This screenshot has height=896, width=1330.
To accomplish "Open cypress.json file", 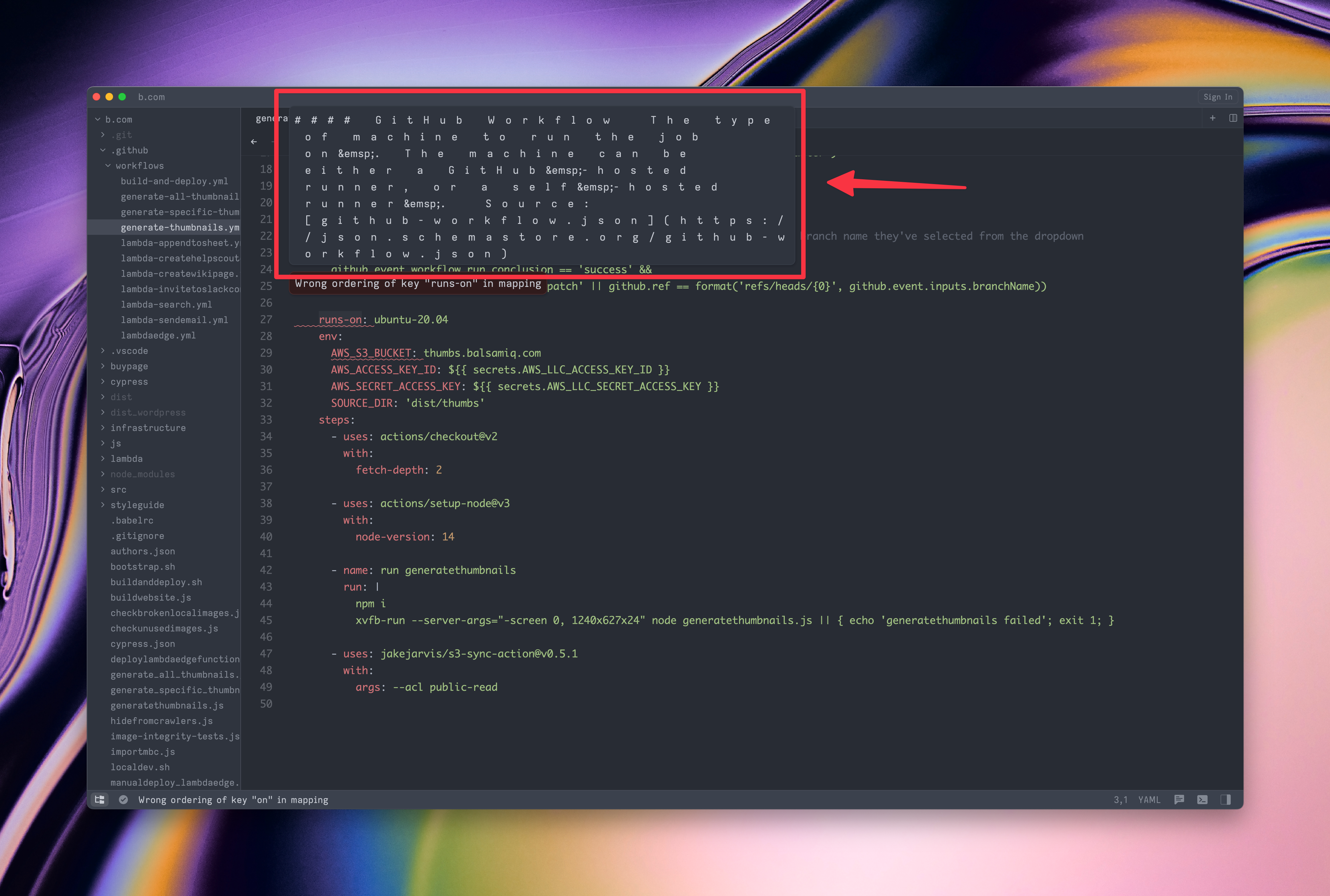I will (x=143, y=644).
